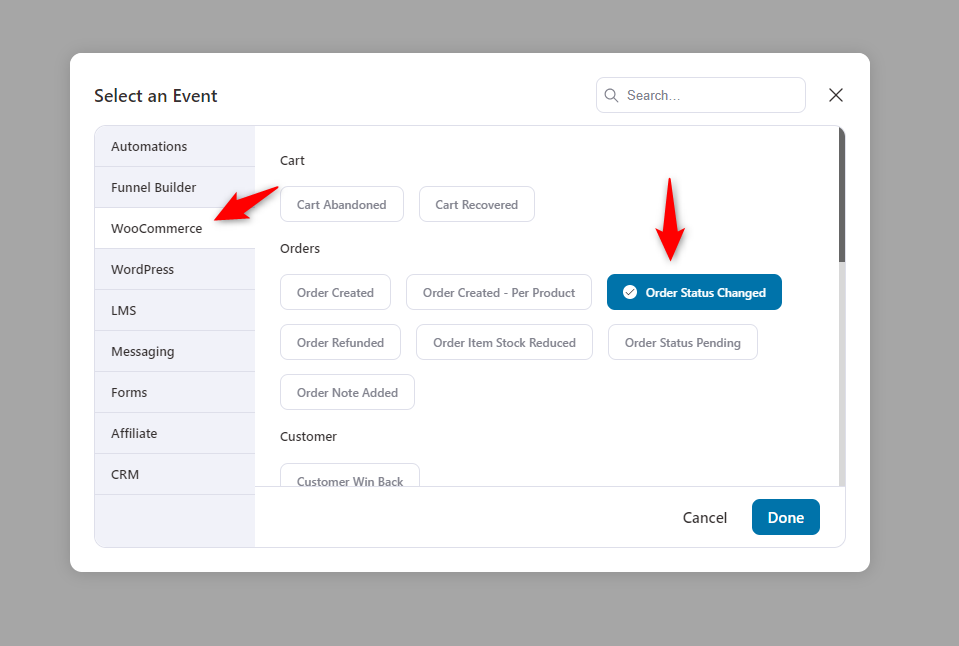Confirm selection with Done button
959x646 pixels.
(x=786, y=518)
